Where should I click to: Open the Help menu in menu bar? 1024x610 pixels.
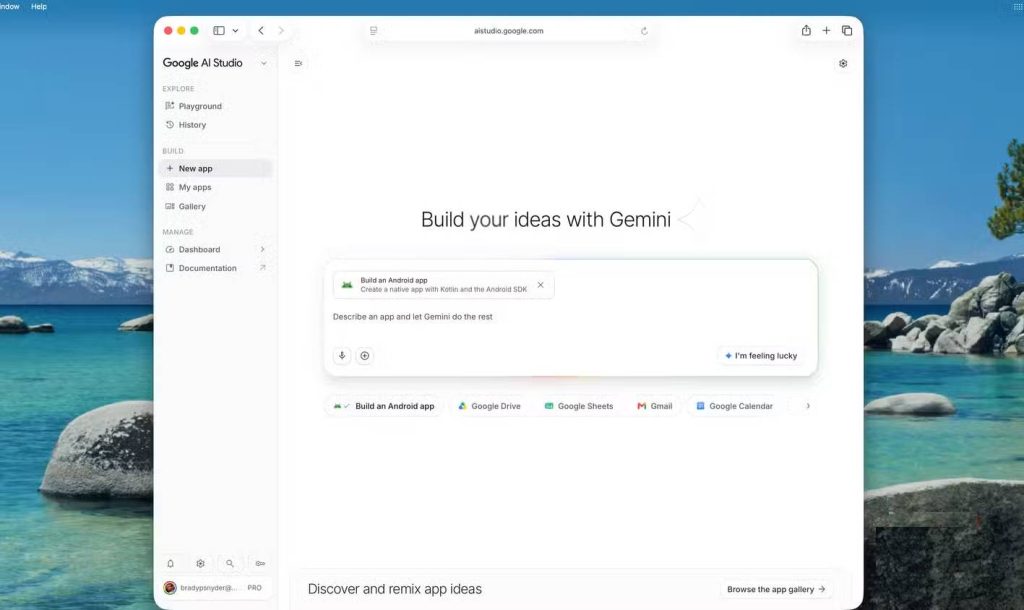(x=39, y=7)
